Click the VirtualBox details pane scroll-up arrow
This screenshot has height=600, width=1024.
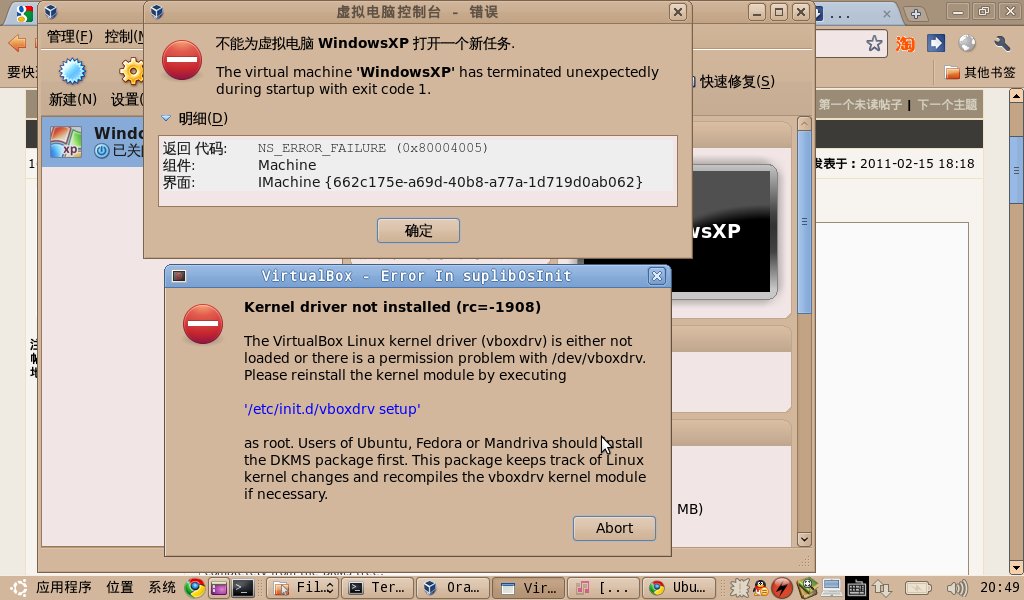click(804, 123)
